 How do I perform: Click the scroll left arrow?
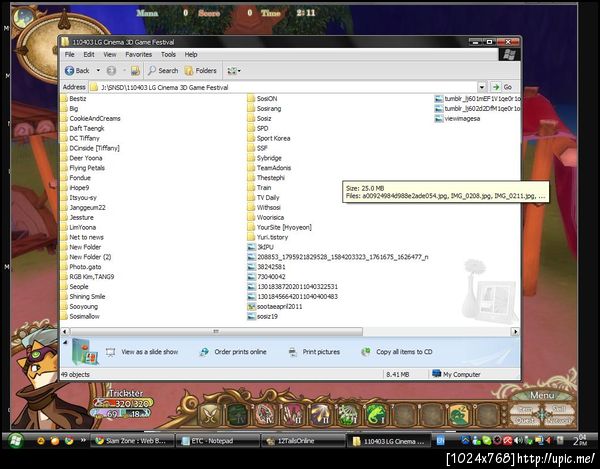click(64, 331)
